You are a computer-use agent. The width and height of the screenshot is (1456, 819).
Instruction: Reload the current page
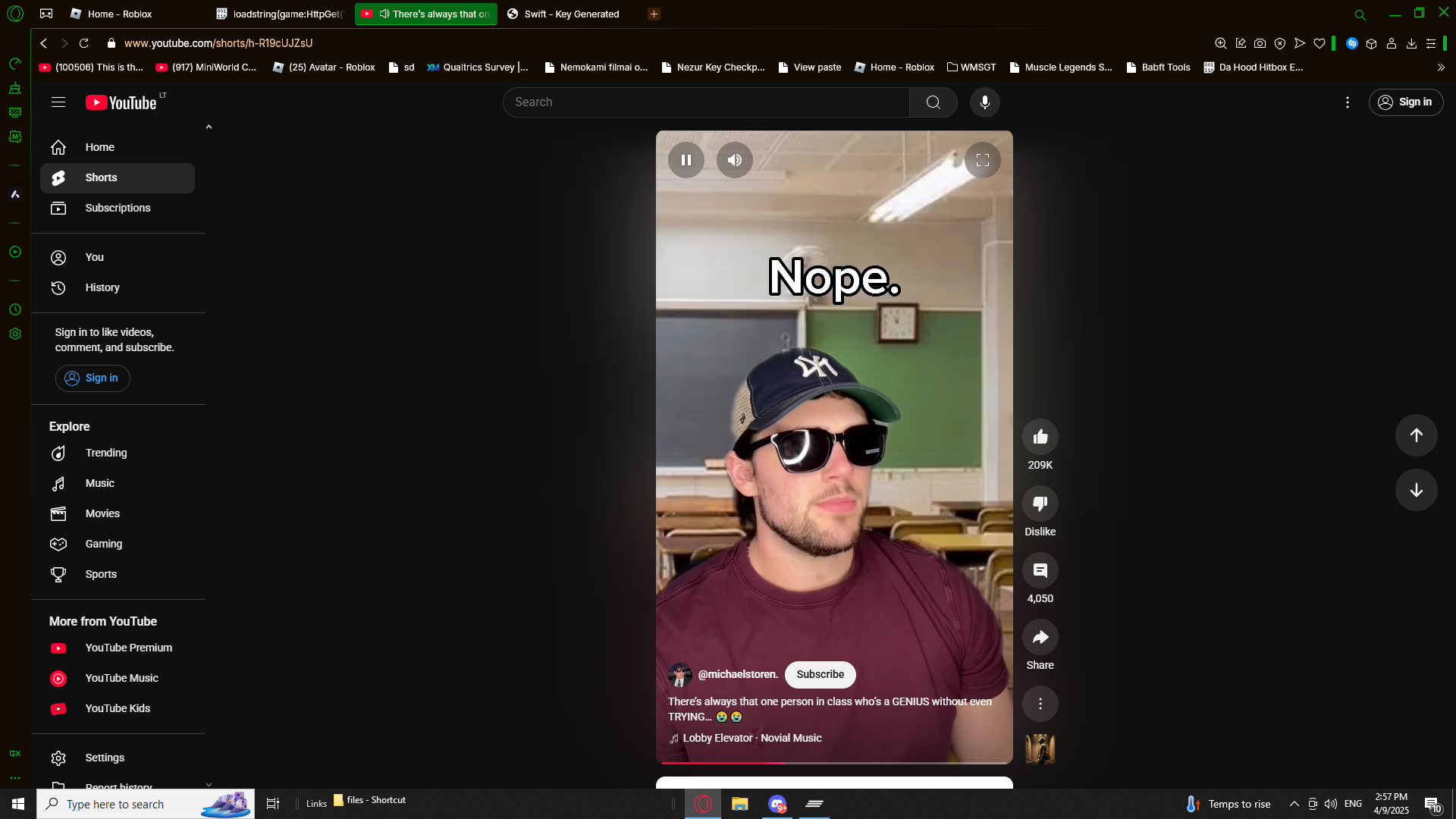pos(84,43)
